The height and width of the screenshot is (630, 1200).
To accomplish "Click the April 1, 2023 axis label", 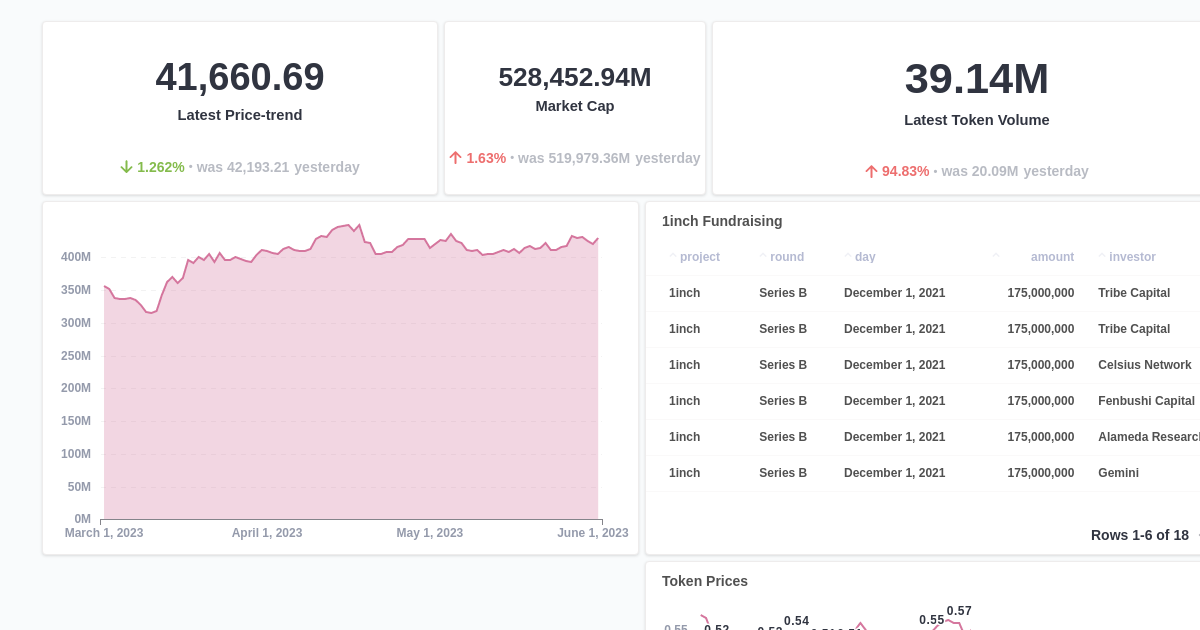I will point(266,533).
